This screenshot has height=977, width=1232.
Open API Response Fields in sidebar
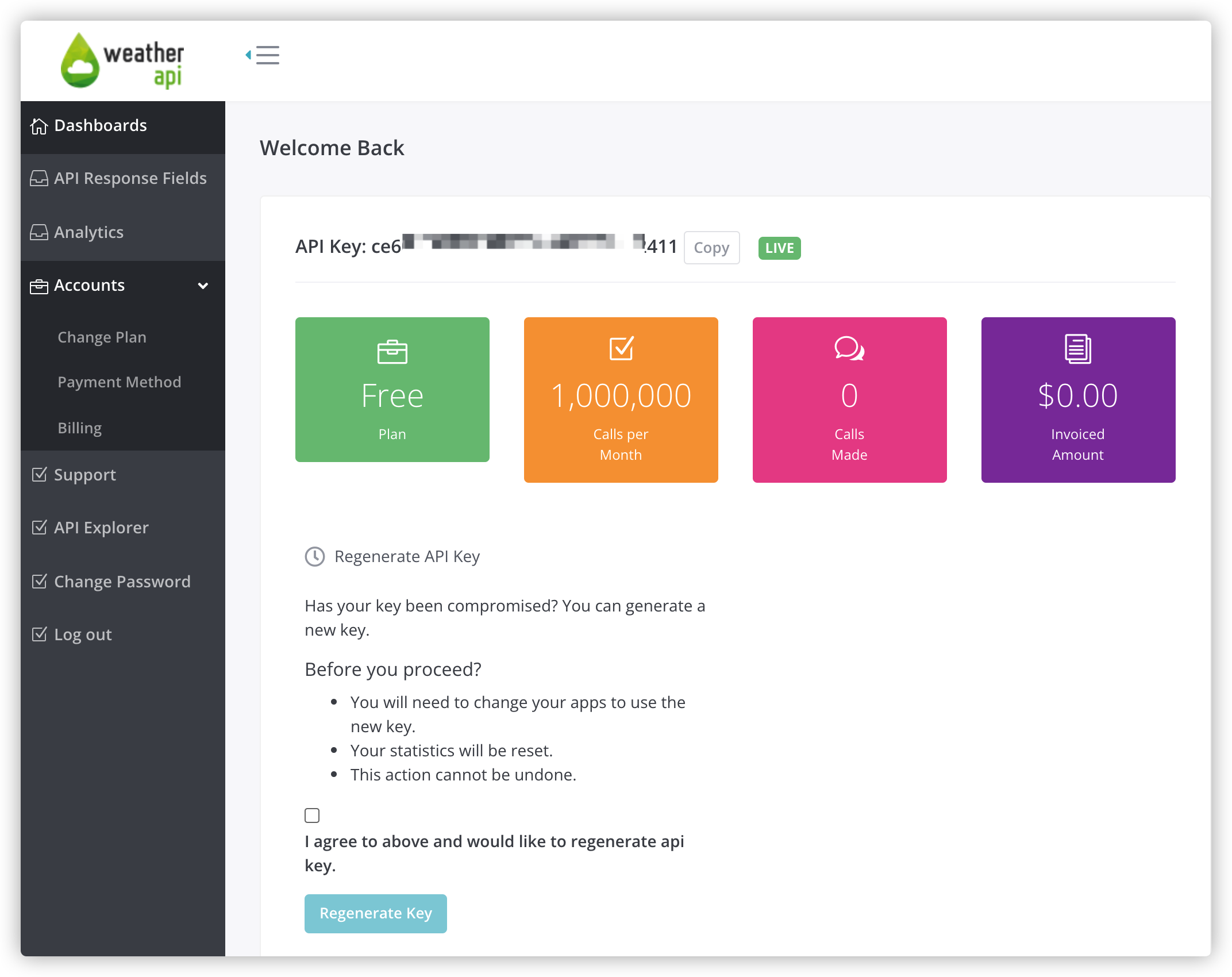tap(130, 179)
